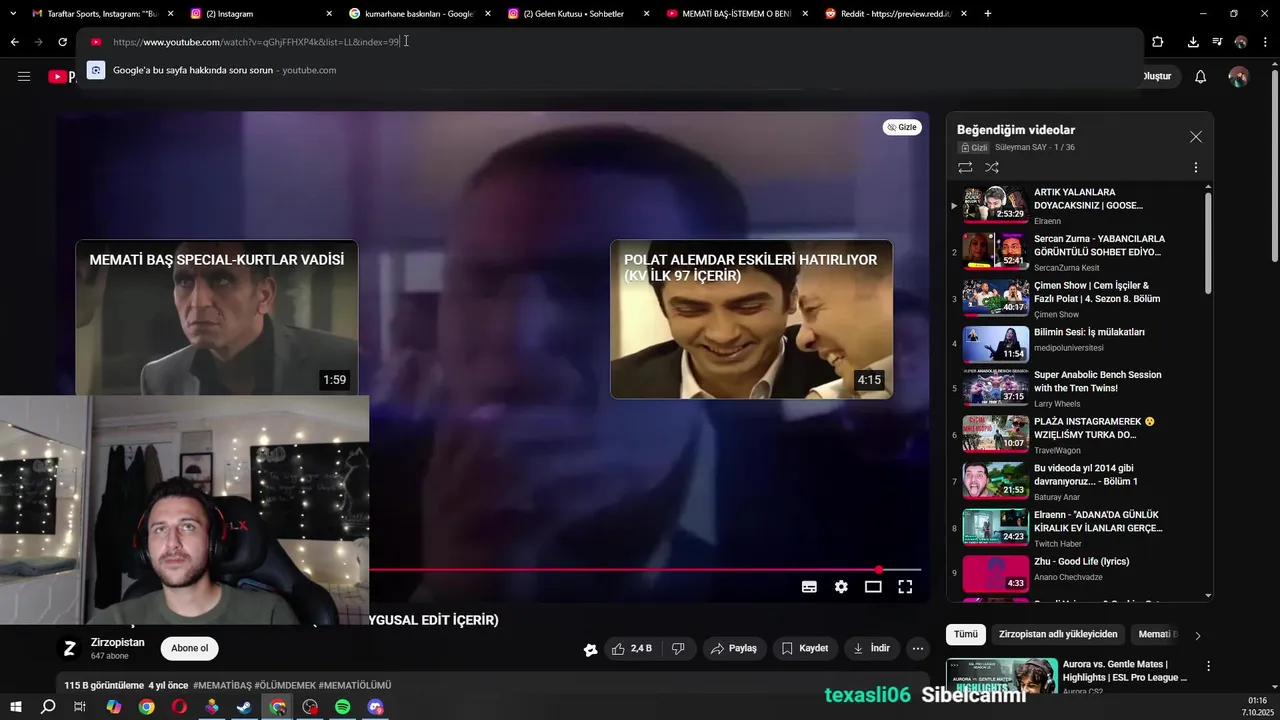The image size is (1280, 720).
Task: Open Opera browser from the taskbar
Action: point(179,707)
